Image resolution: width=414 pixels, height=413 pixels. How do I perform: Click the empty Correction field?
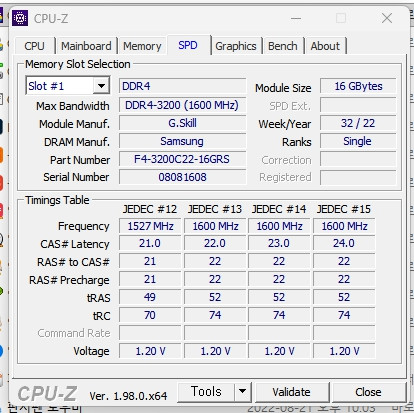click(358, 159)
